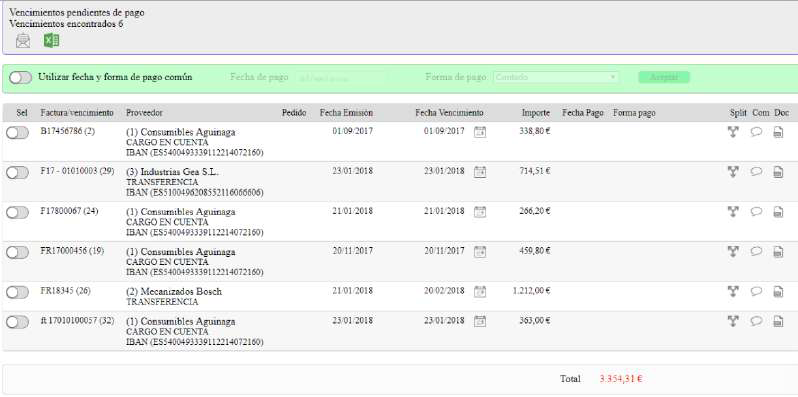Enable common payment date and method switch

pyautogui.click(x=20, y=77)
